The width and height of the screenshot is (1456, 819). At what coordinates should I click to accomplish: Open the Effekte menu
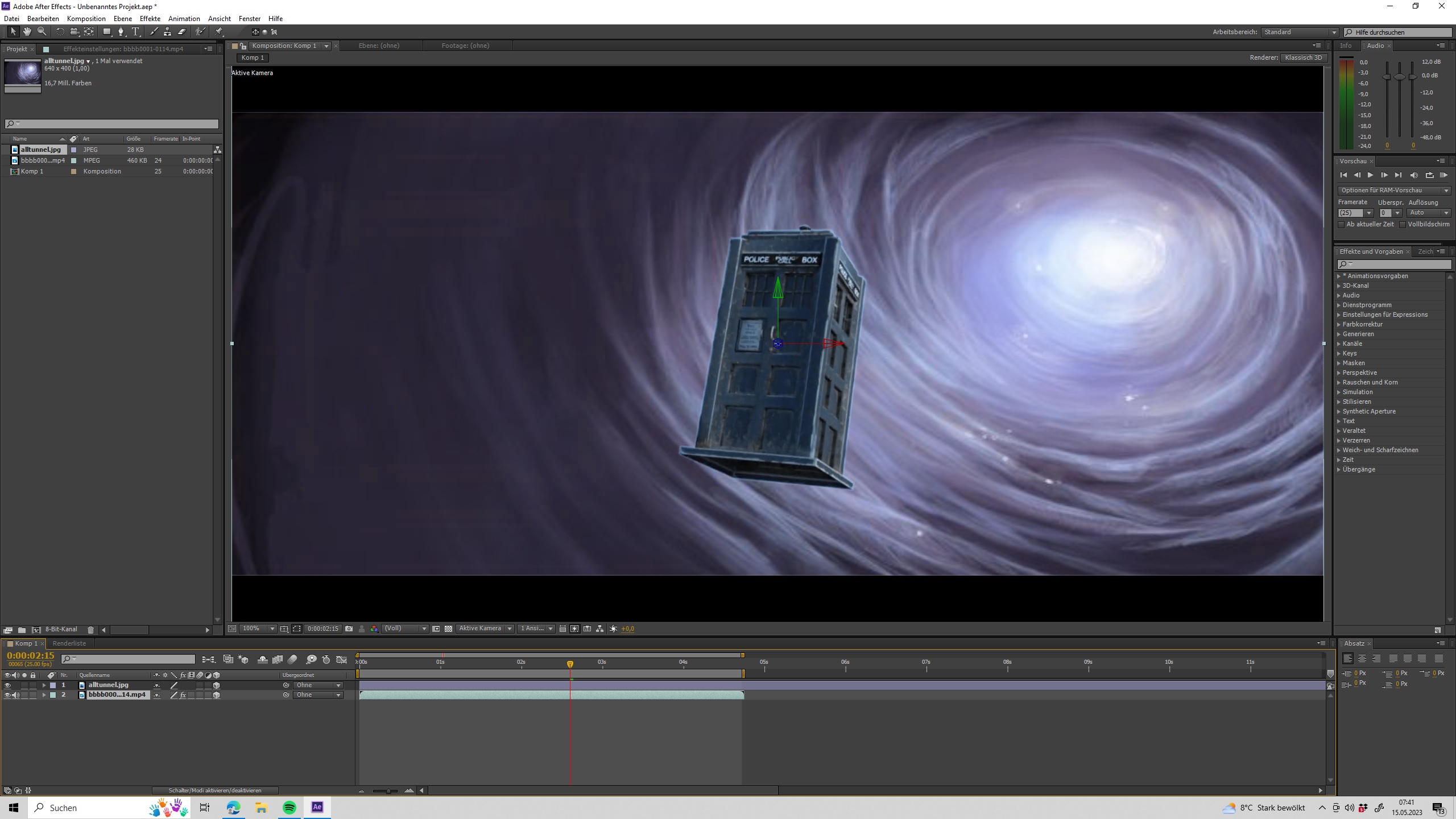pyautogui.click(x=150, y=19)
